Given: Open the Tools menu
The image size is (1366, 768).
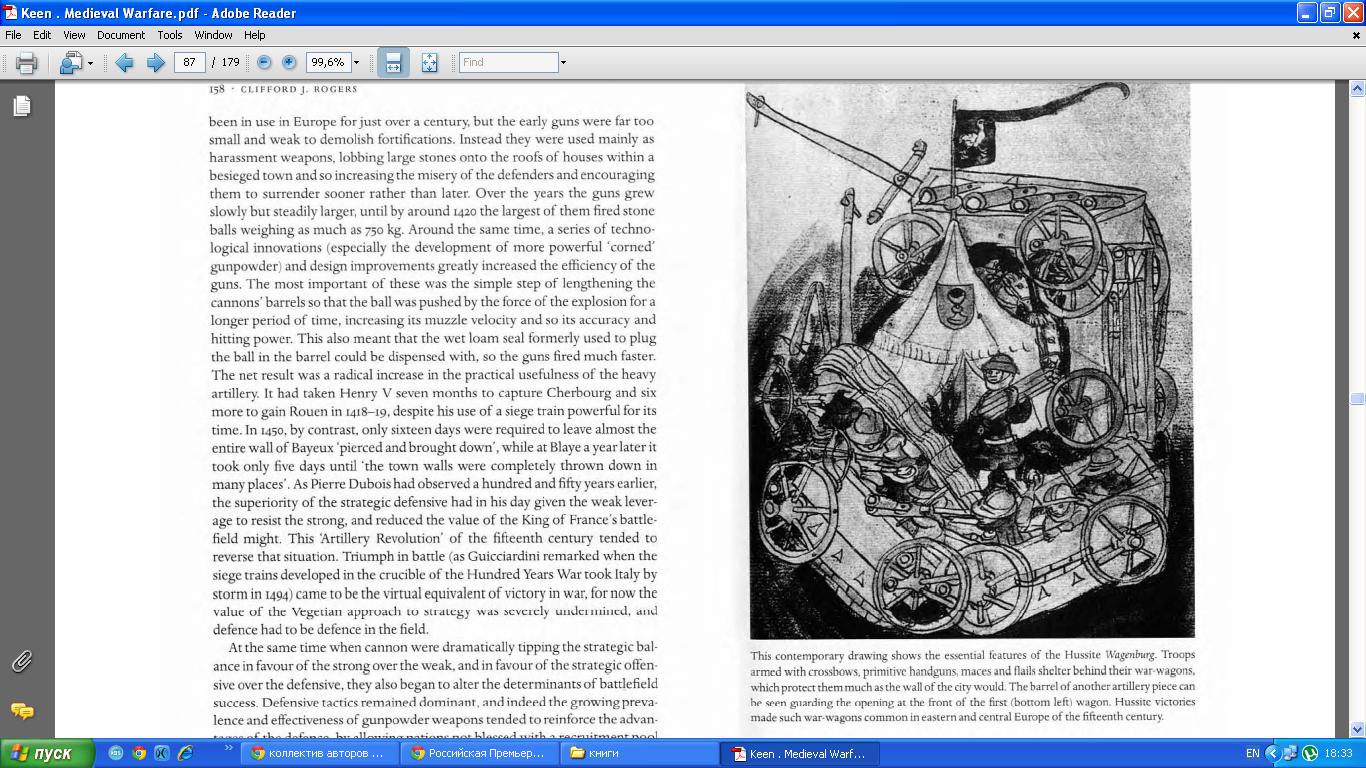Looking at the screenshot, I should tap(170, 35).
